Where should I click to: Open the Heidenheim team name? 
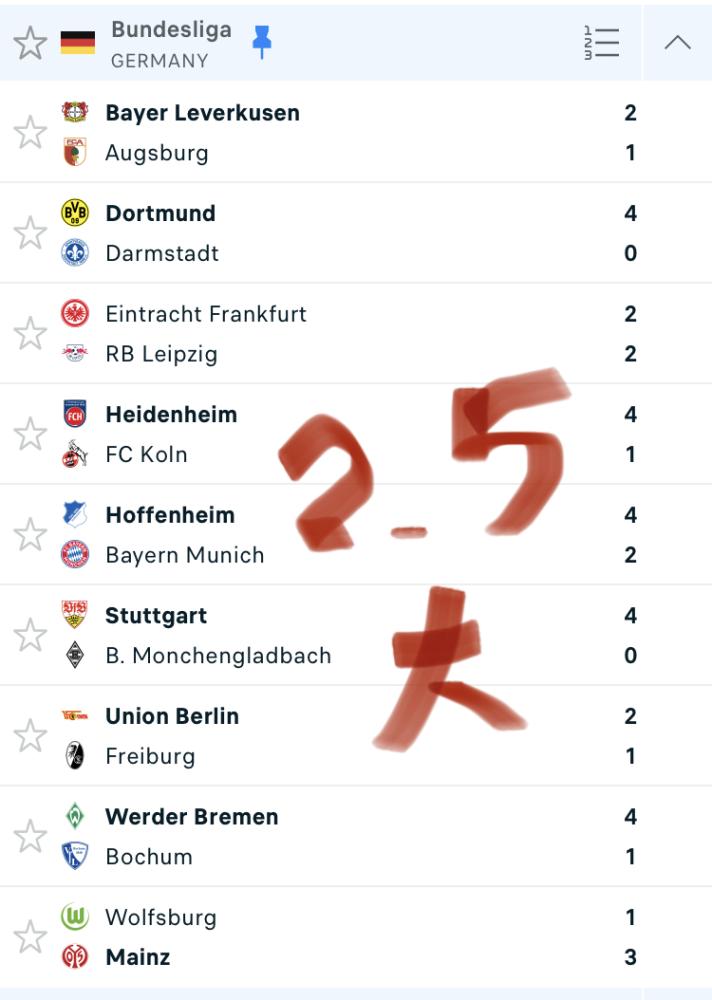pyautogui.click(x=171, y=415)
